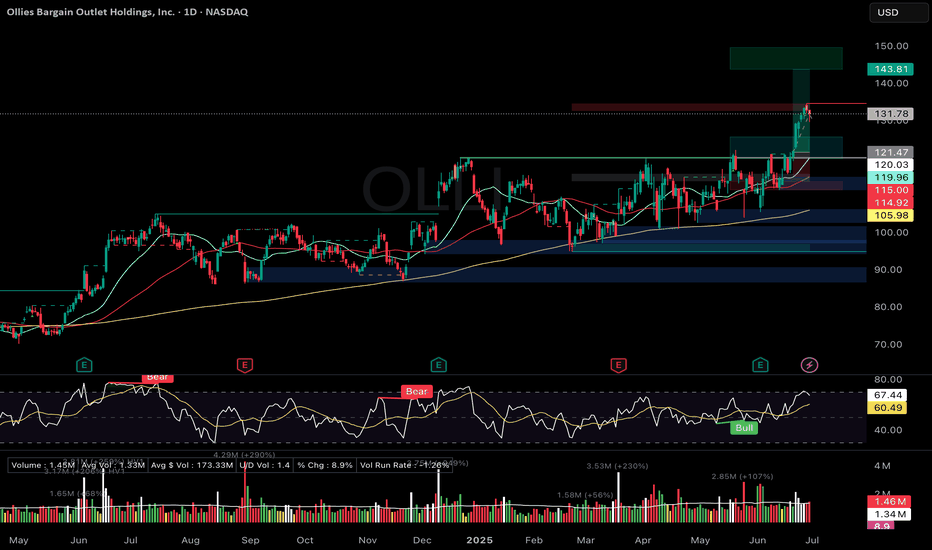Screen dimensions: 932x550
Task: Click the white 120.03 price label
Action: [x=890, y=165]
